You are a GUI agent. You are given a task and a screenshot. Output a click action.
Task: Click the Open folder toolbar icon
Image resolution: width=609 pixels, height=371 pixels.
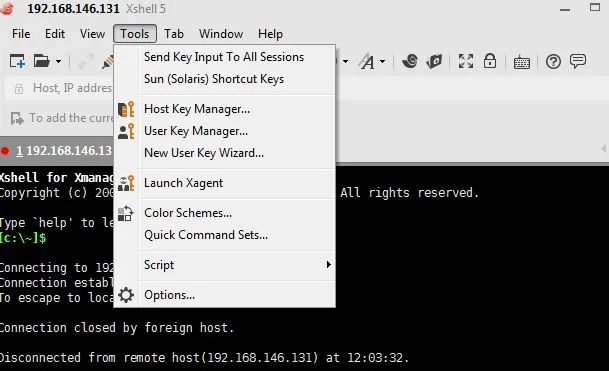(x=42, y=61)
